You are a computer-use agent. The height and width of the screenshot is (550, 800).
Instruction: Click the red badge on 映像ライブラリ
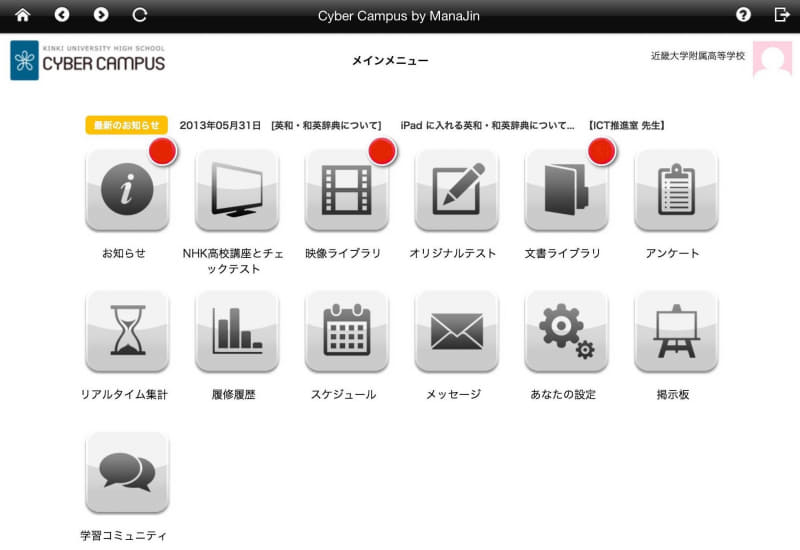[382, 152]
